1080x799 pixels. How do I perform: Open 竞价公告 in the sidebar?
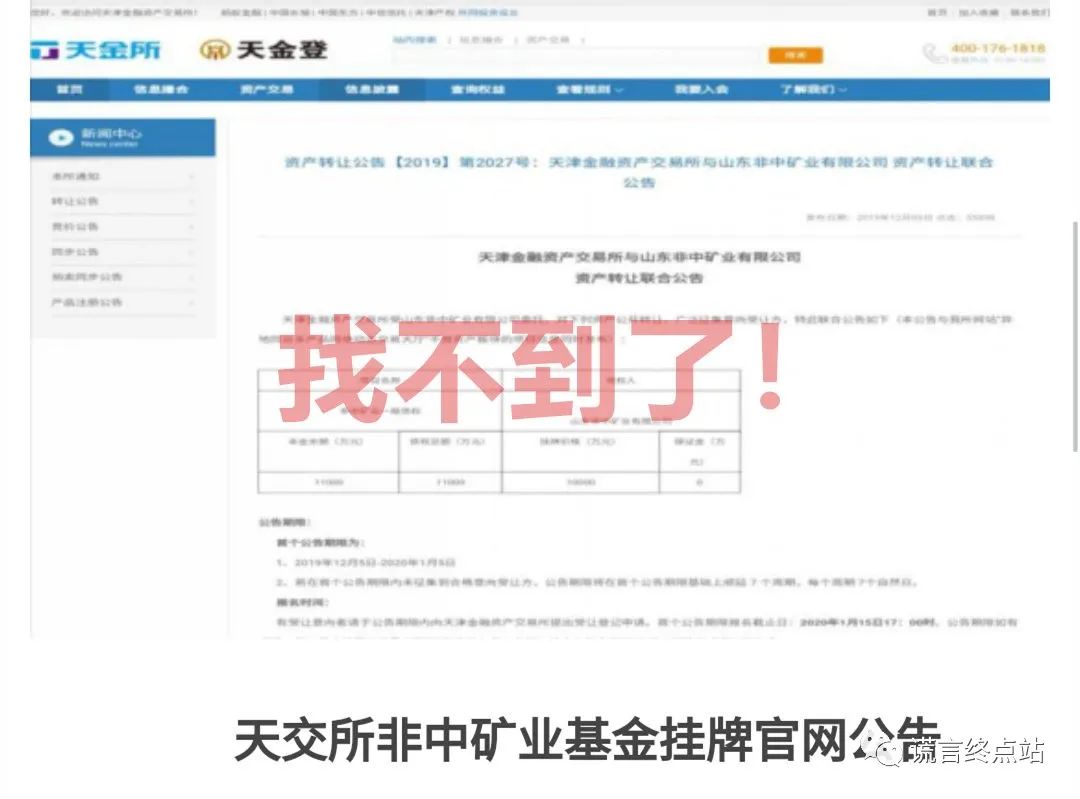click(74, 227)
